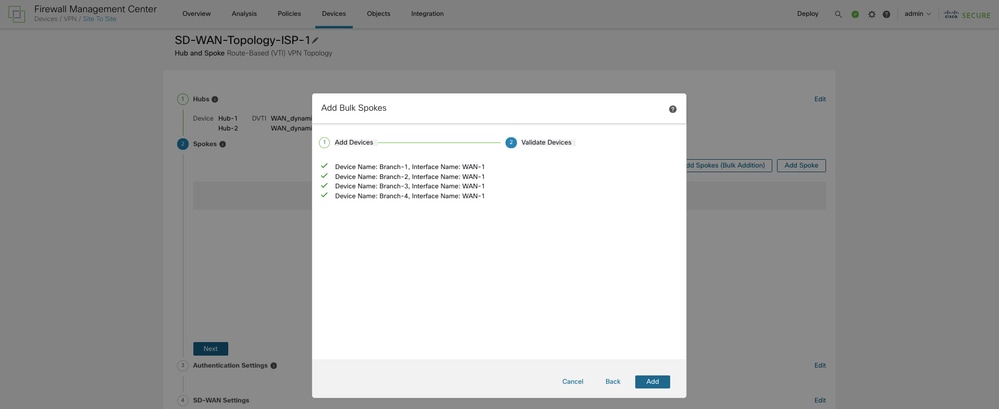Click Edit link for Authentication Settings
Image resolution: width=999 pixels, height=409 pixels.
820,366
